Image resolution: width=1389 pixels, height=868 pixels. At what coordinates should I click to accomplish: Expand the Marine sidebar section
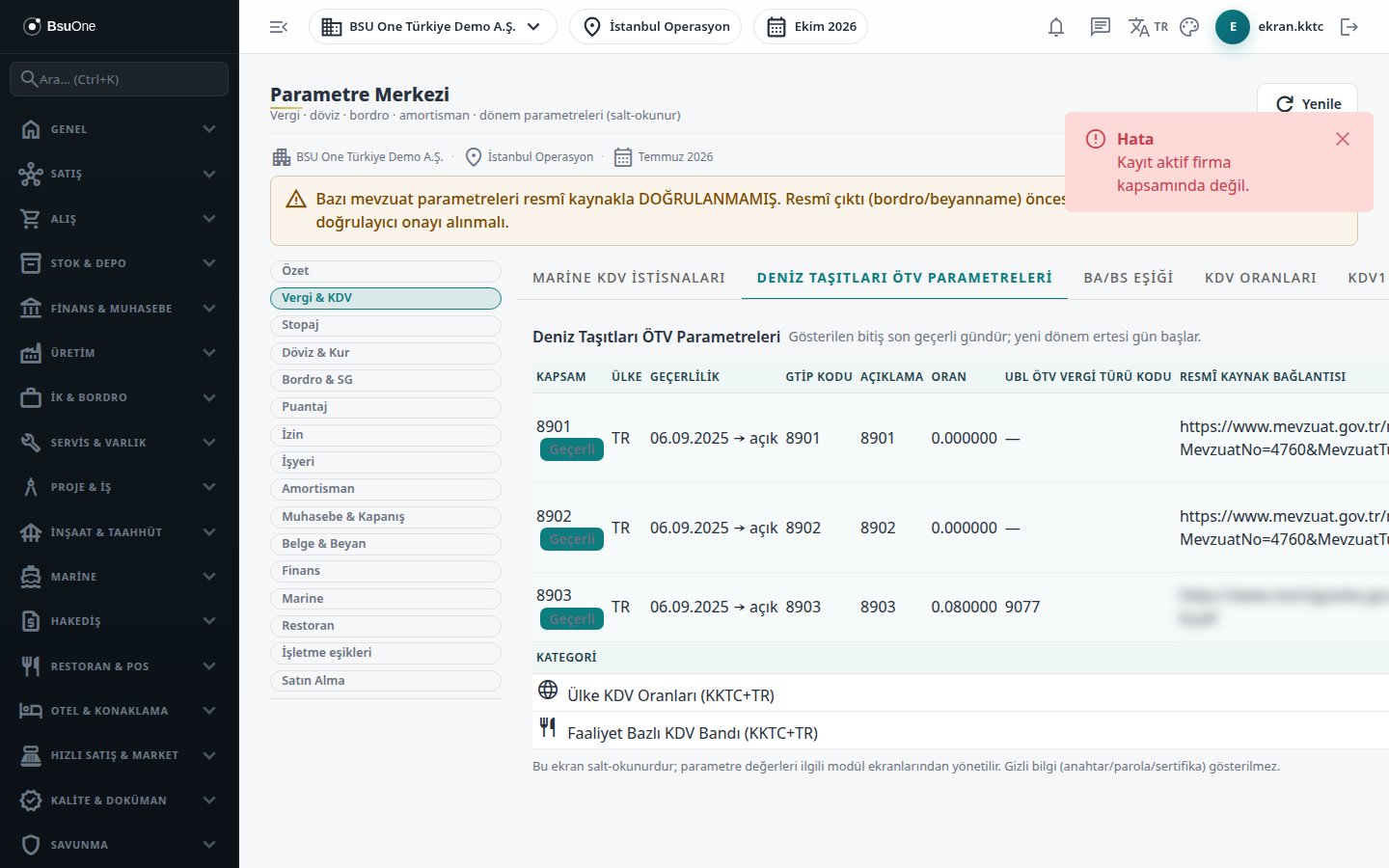[x=120, y=577]
